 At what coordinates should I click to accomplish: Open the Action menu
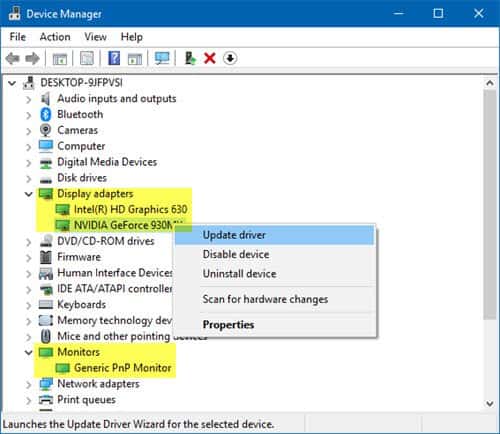point(55,37)
